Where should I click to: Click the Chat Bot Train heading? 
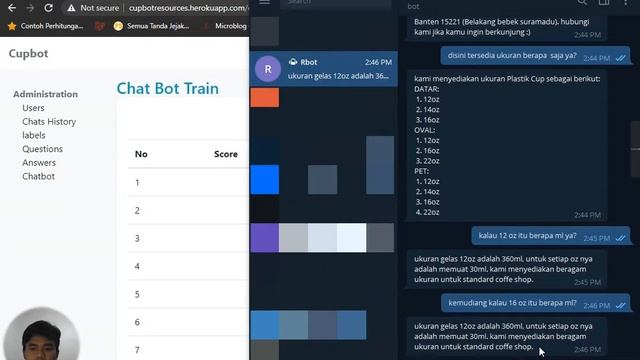[x=167, y=89]
